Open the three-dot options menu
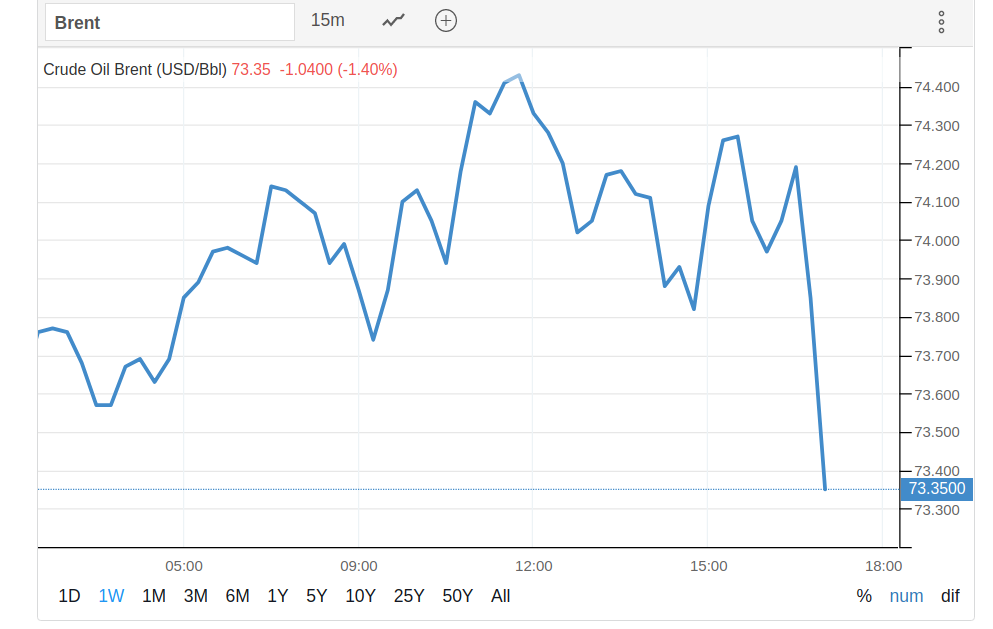993x629 pixels. (x=941, y=22)
